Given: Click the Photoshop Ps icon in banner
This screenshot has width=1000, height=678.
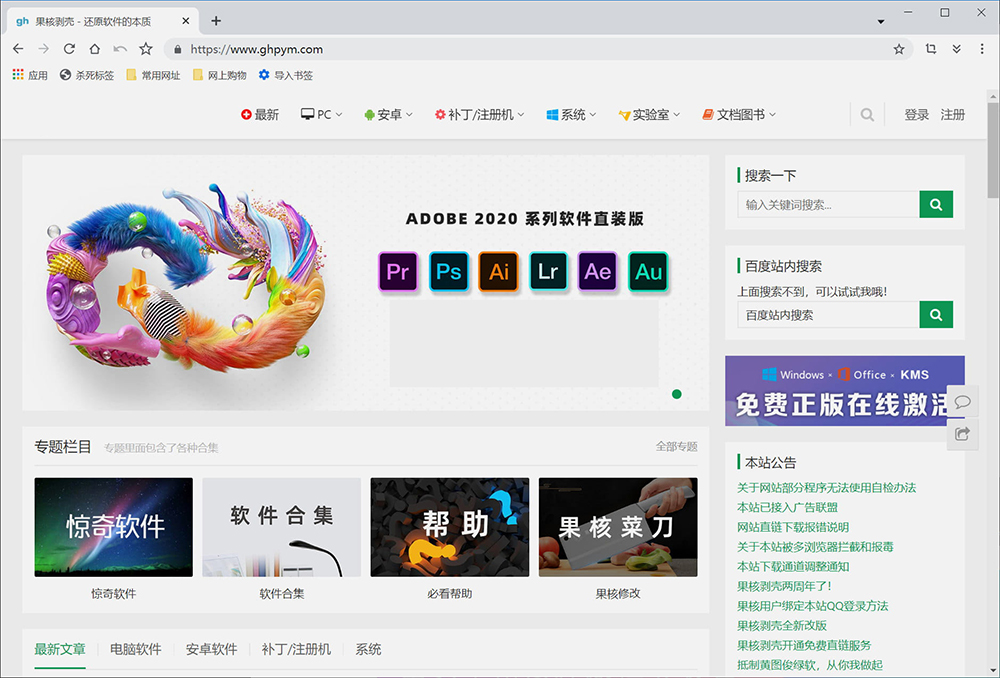Looking at the screenshot, I should [x=449, y=272].
